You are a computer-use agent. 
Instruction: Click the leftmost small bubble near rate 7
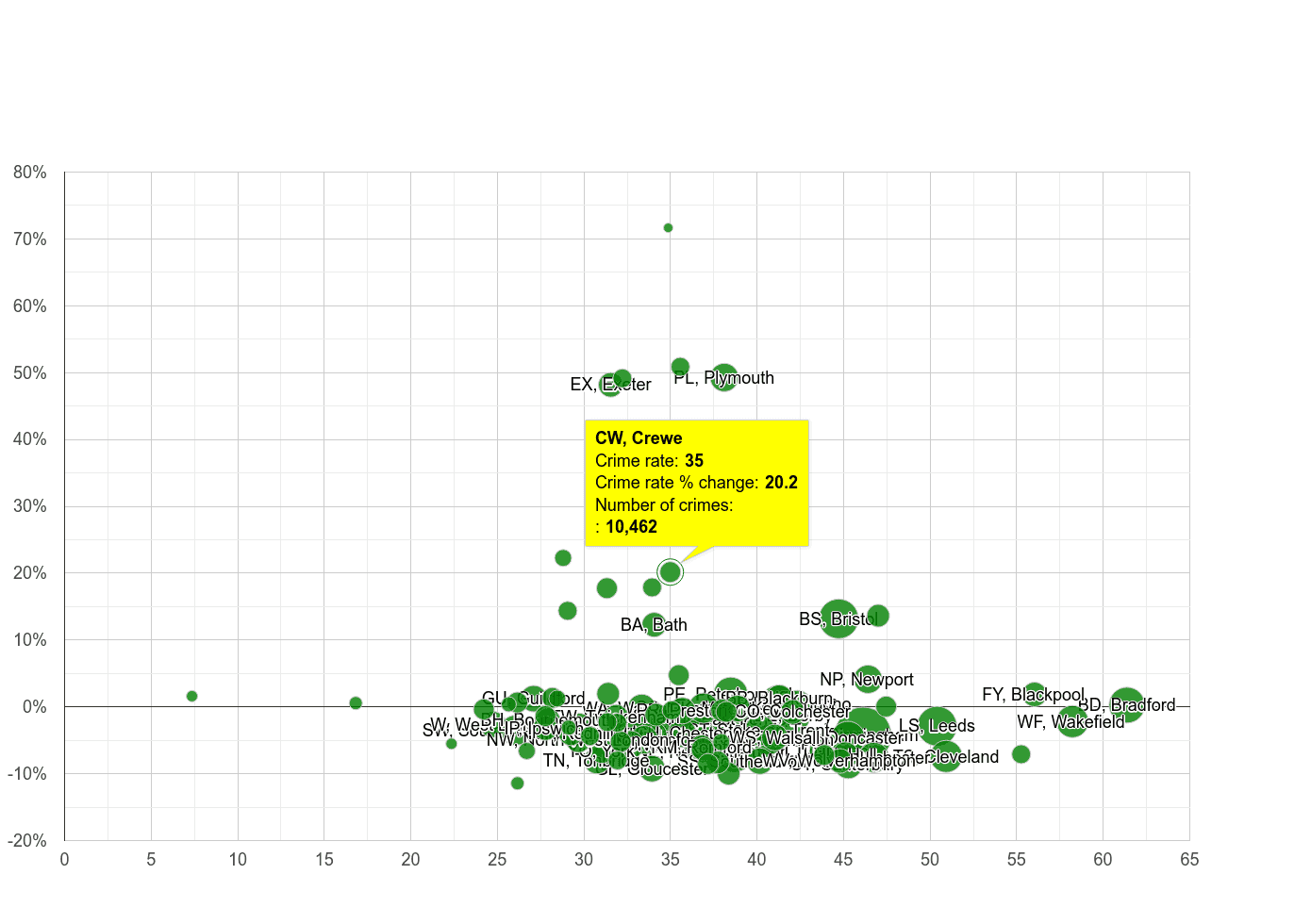pos(191,696)
